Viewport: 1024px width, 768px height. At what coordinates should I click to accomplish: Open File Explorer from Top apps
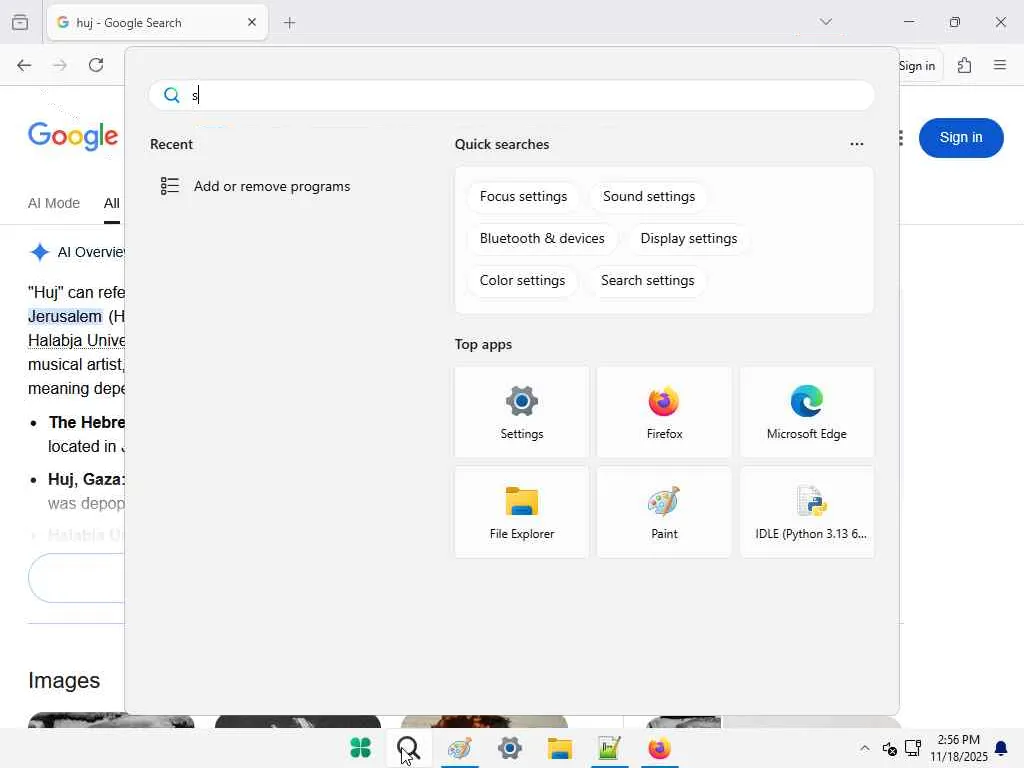coord(521,512)
